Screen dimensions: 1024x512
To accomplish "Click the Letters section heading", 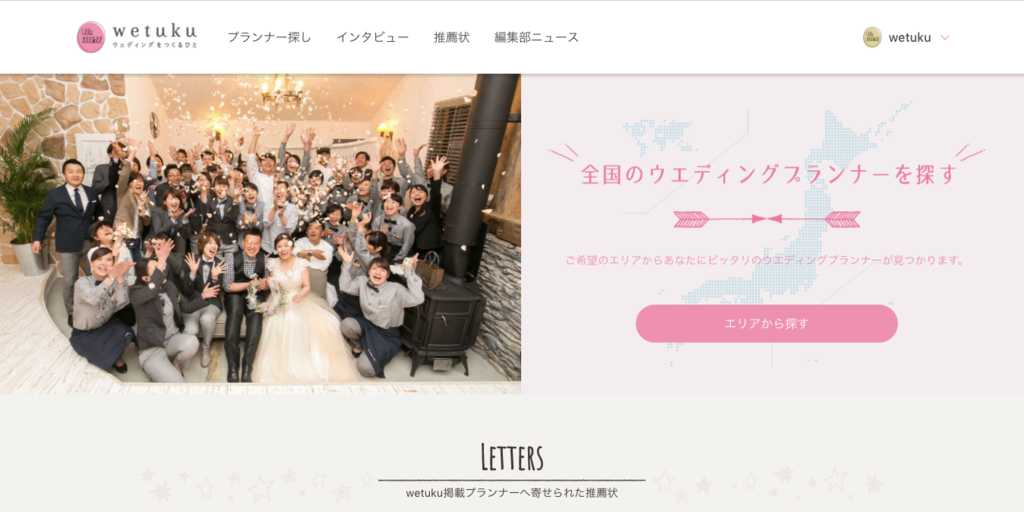I will [512, 457].
